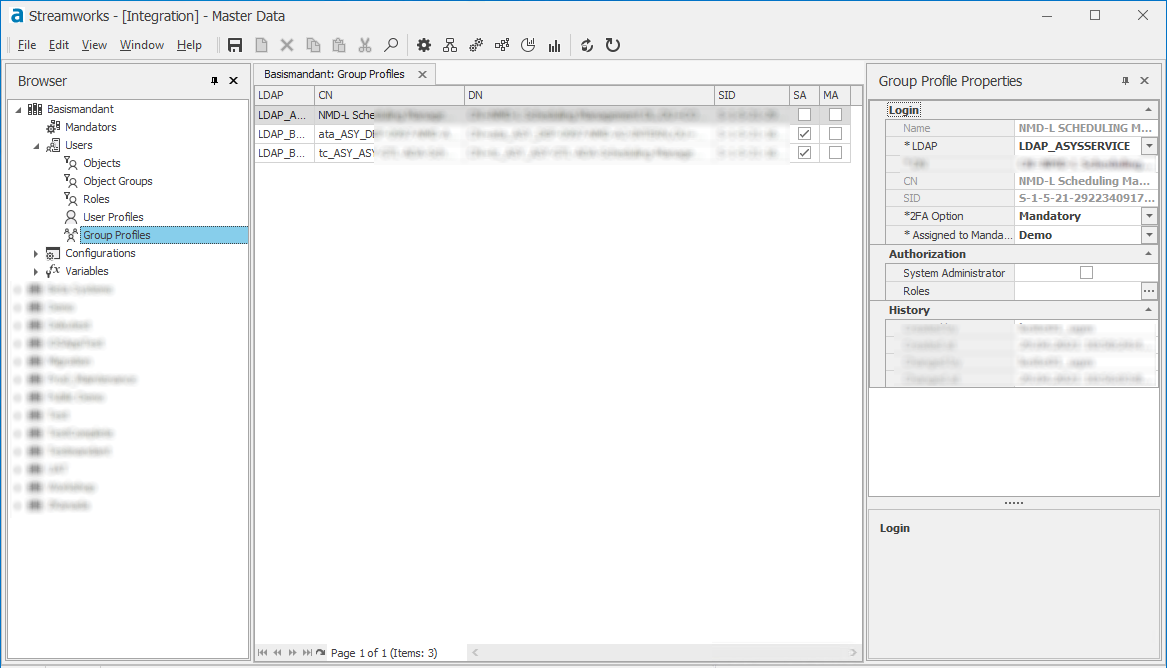The height and width of the screenshot is (668, 1167).
Task: Check the System Administrator checkbox
Action: pos(1087,273)
